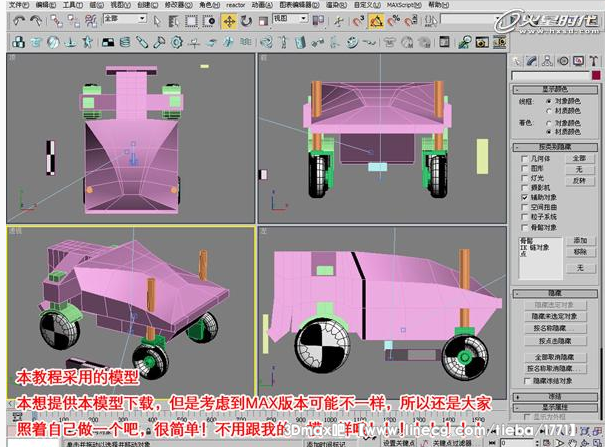The width and height of the screenshot is (605, 447).
Task: Open the 修改器 menu
Action: click(x=178, y=5)
